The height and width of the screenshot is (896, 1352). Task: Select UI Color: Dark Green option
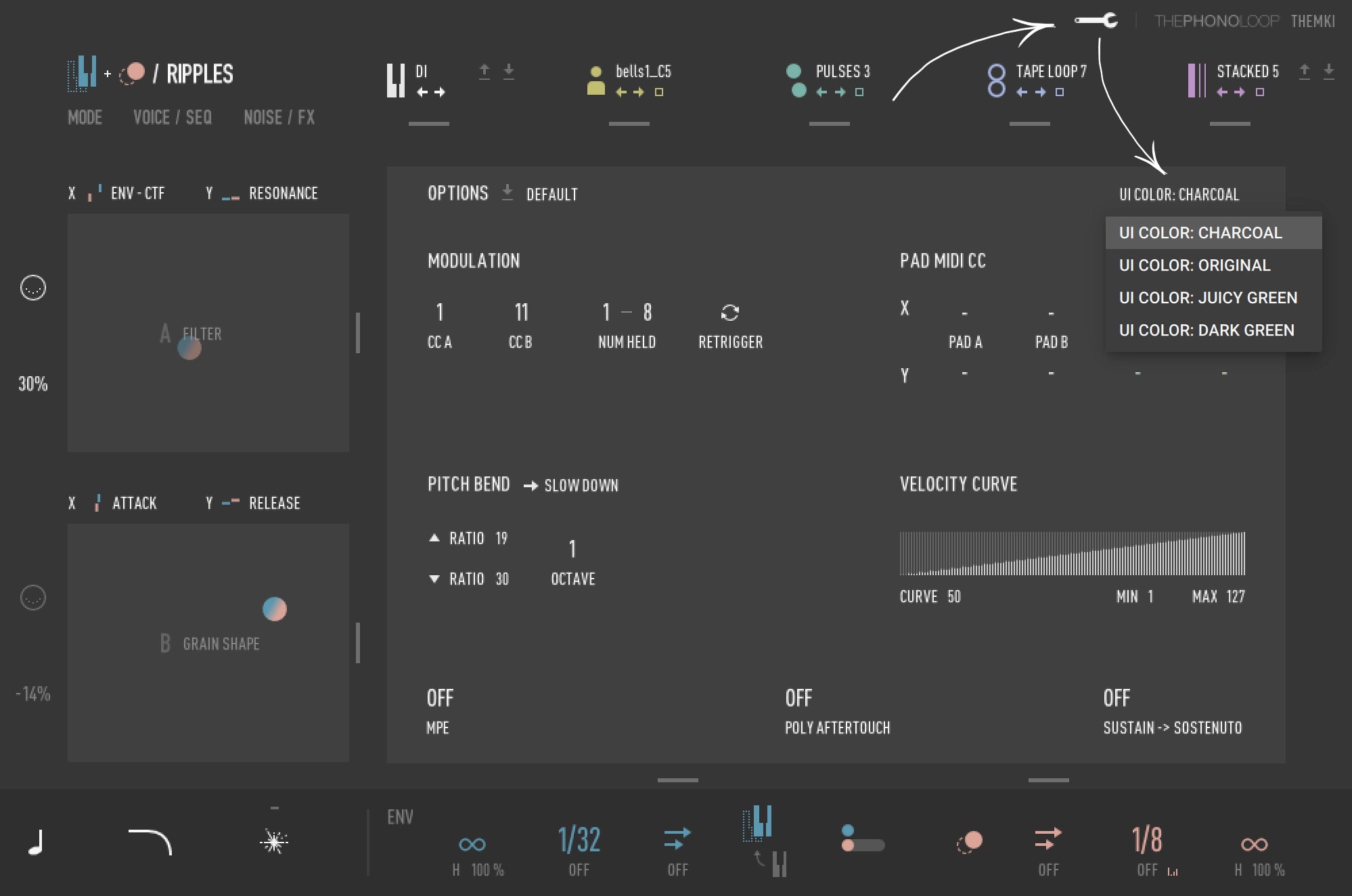tap(1207, 330)
